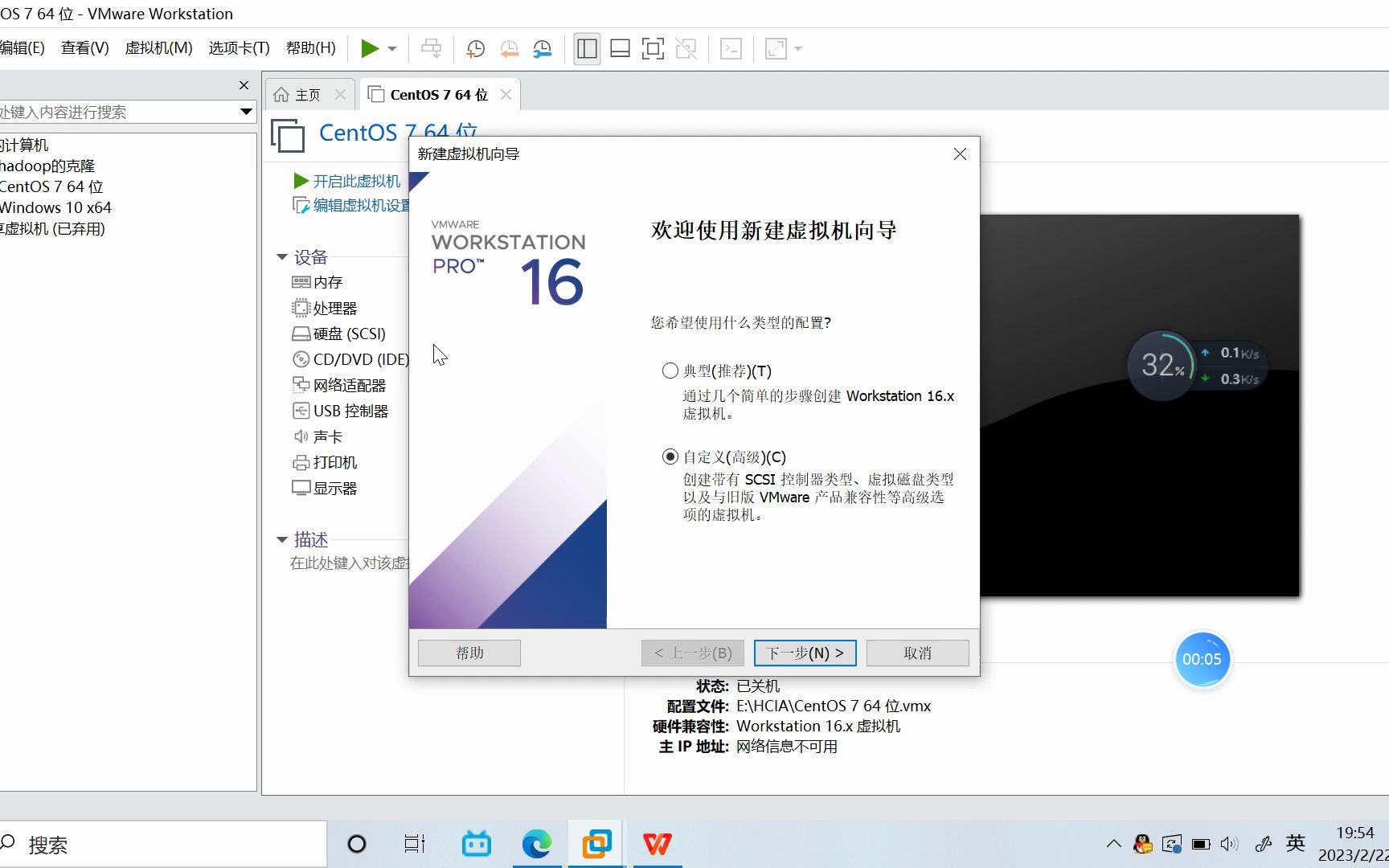1389x868 pixels.
Task: Close the library sidebar panel
Action: (x=244, y=85)
